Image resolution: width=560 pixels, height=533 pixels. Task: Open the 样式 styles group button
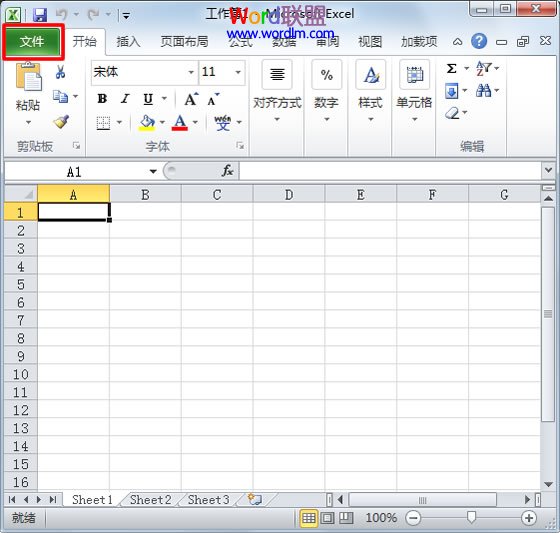(370, 91)
